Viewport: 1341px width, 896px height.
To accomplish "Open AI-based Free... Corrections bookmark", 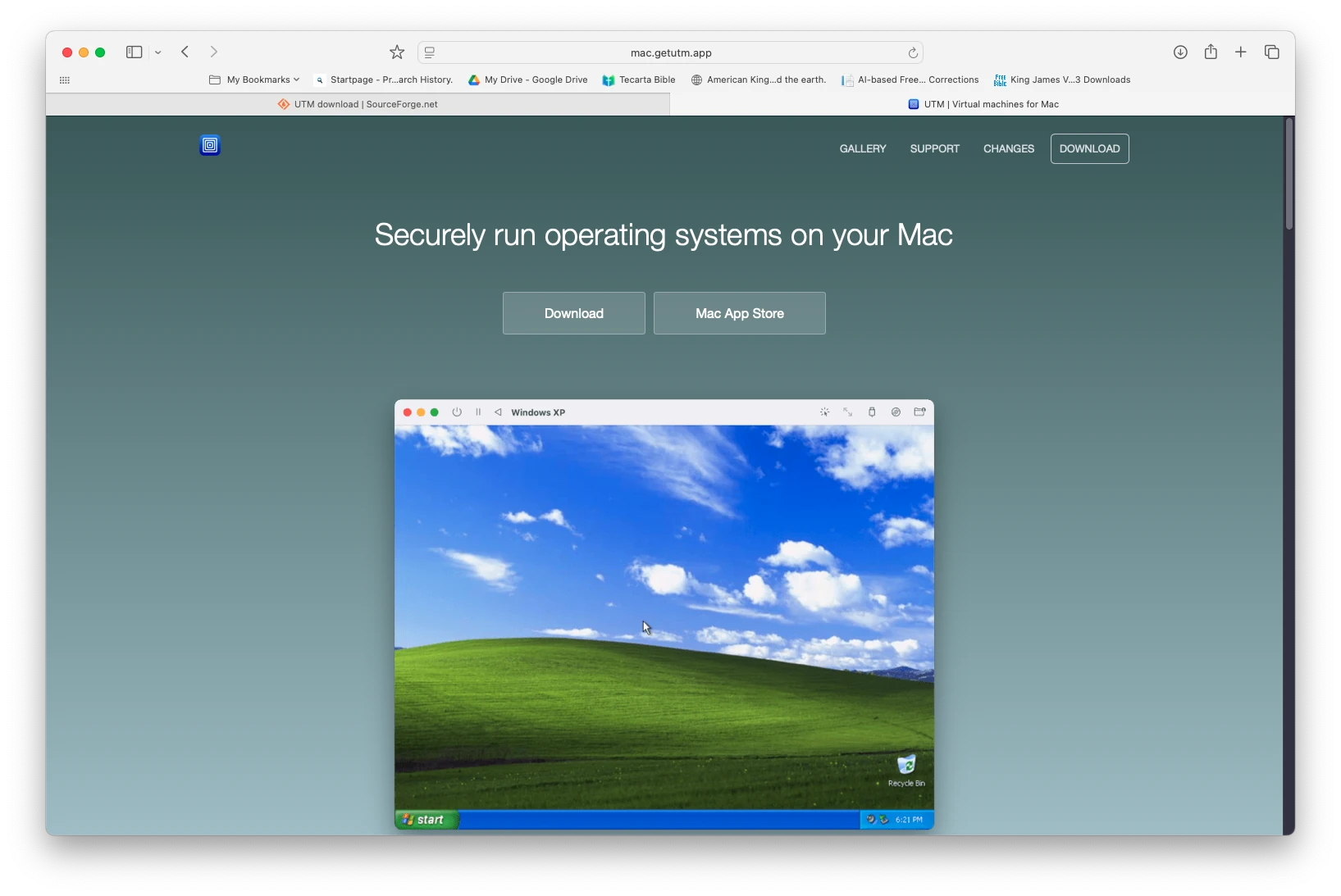I will pyautogui.click(x=910, y=80).
